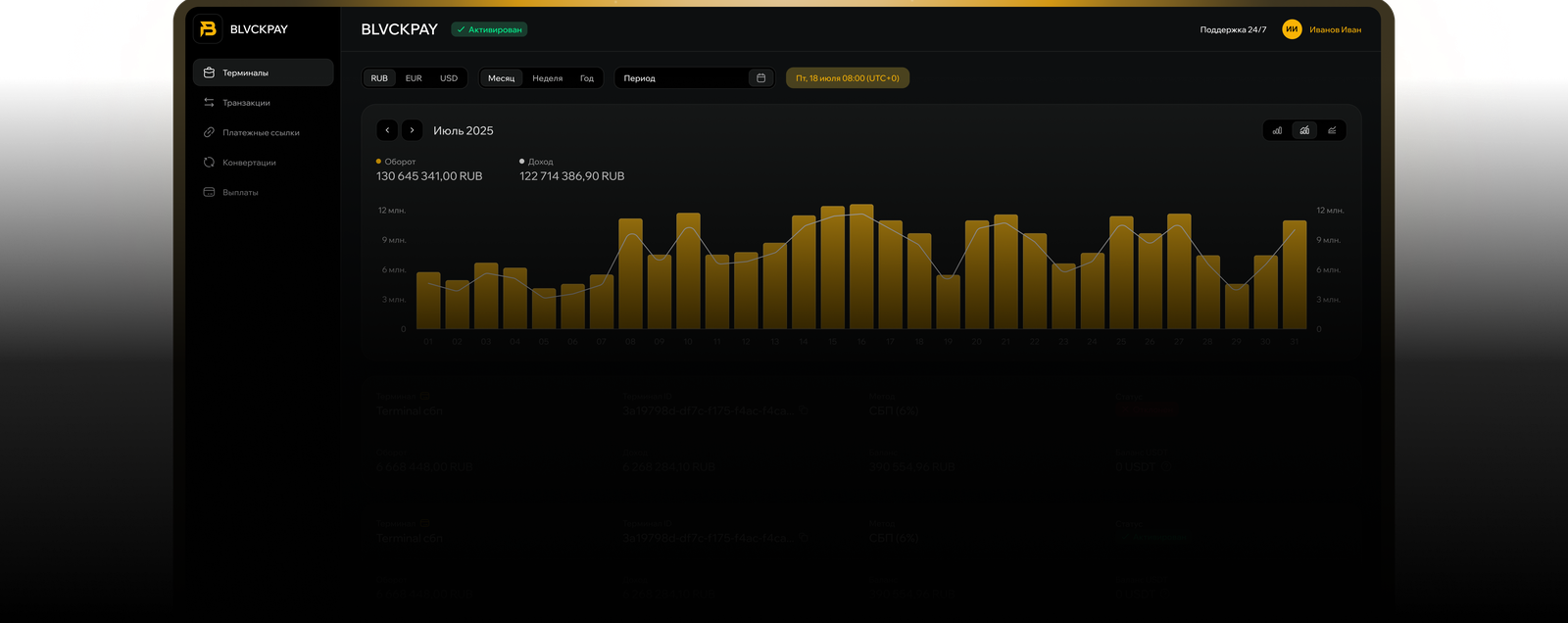Click the income value 122 714 386,90 RUB
Screen dimensions: 1568x623
[572, 176]
